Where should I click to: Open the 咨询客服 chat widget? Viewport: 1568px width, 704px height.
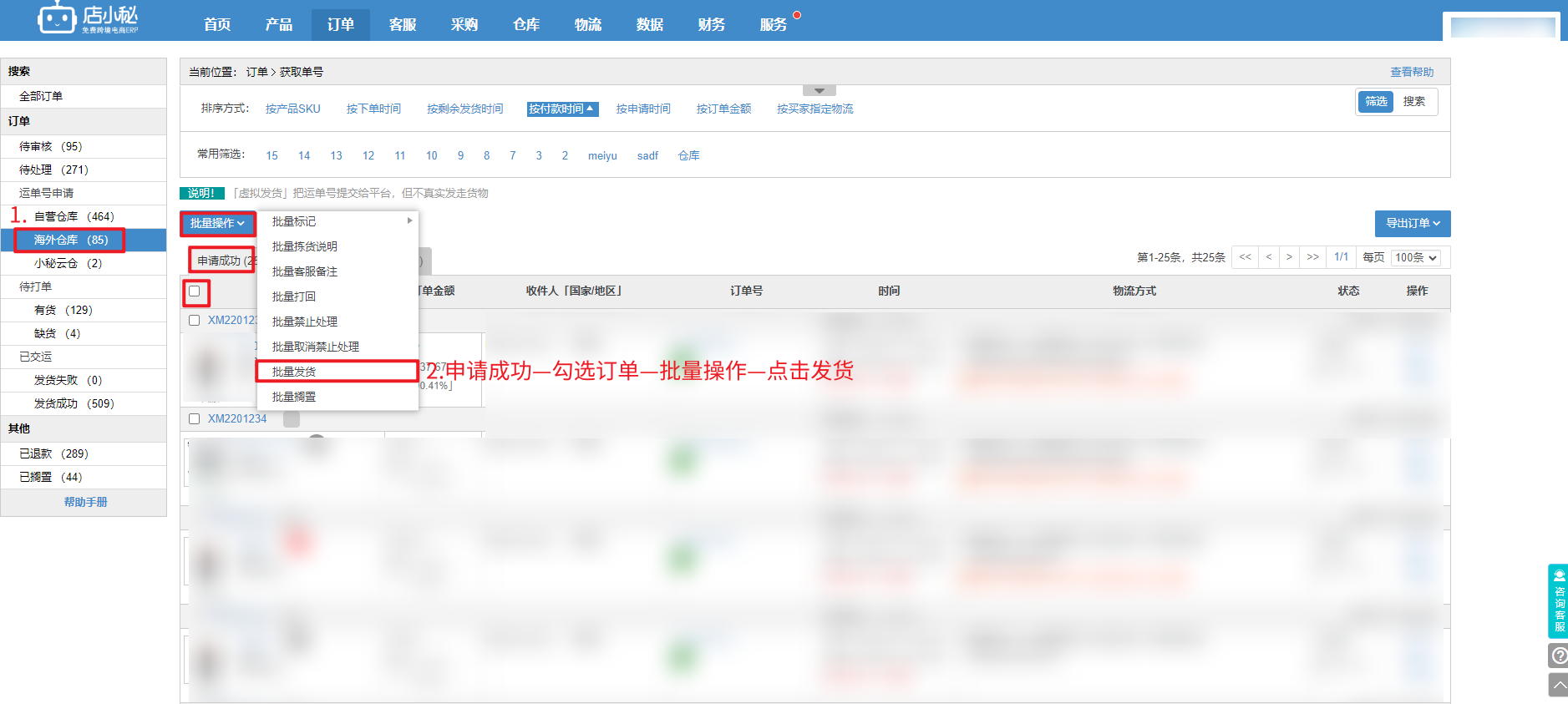pos(1558,600)
